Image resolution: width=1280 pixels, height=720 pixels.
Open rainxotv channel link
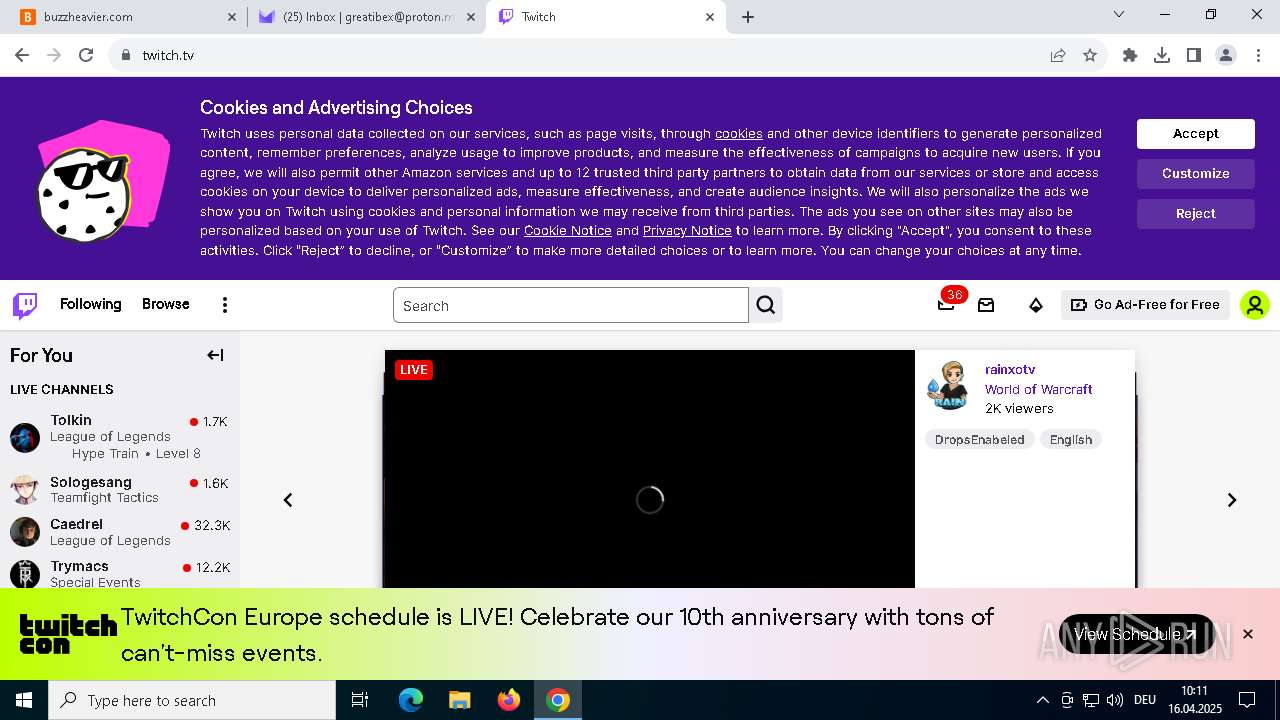1010,370
